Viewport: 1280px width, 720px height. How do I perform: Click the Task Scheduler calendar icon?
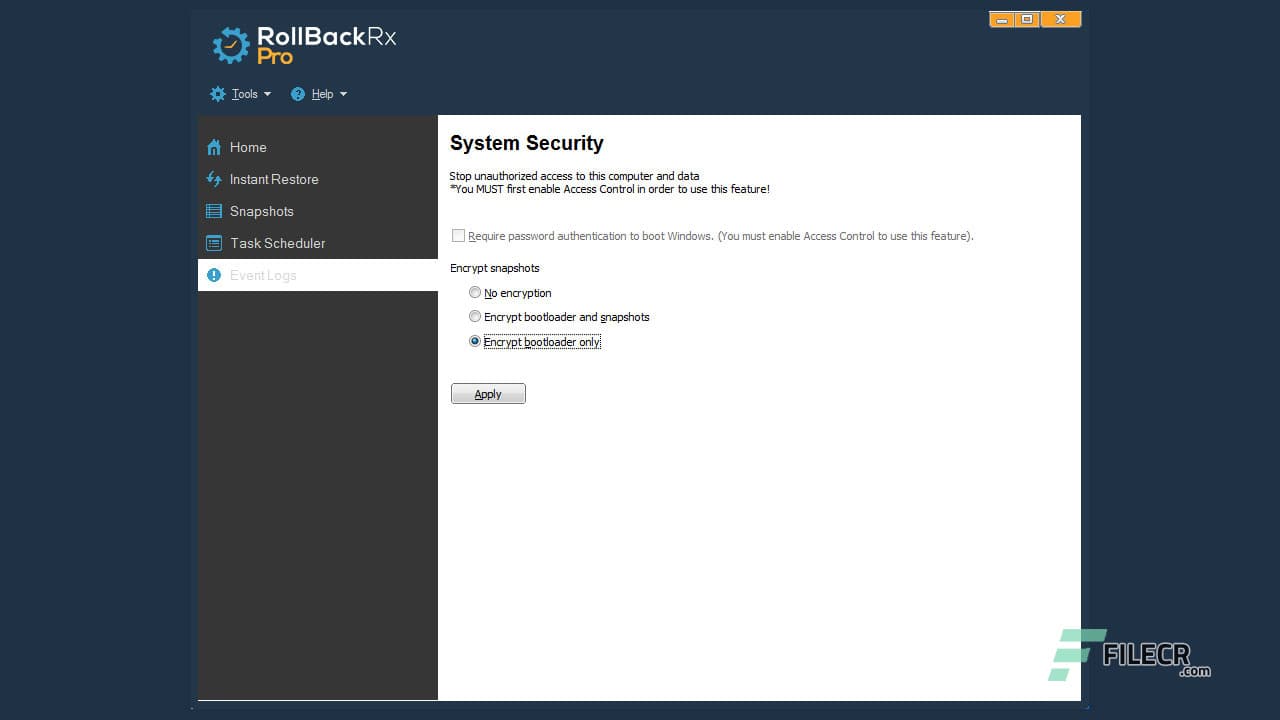click(x=214, y=242)
